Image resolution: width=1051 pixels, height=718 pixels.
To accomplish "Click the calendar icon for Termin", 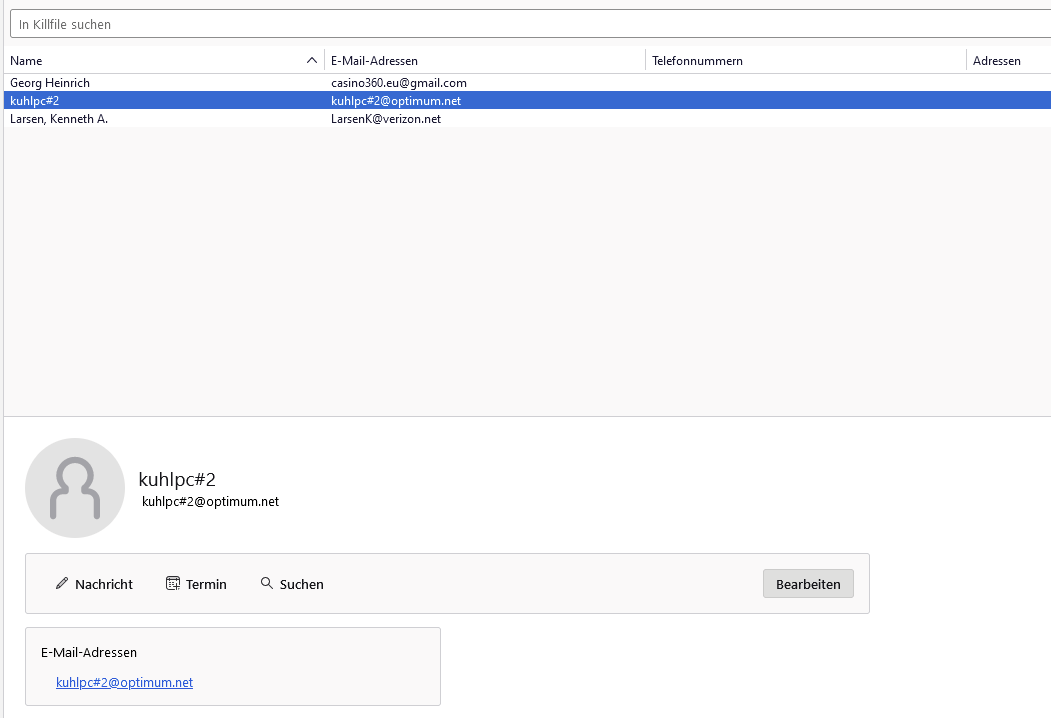I will click(173, 583).
